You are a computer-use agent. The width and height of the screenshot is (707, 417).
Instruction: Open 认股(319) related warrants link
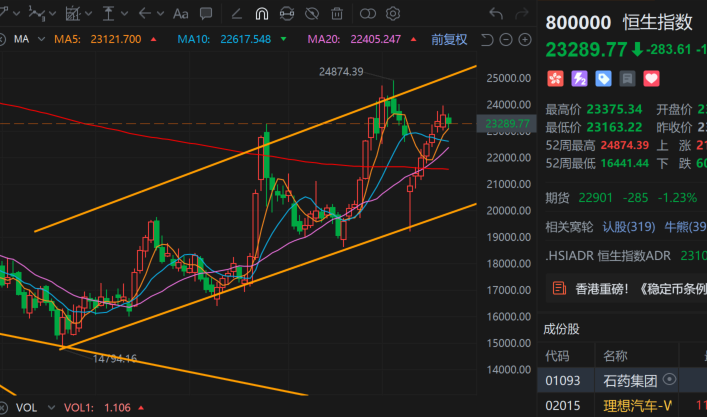[628, 226]
